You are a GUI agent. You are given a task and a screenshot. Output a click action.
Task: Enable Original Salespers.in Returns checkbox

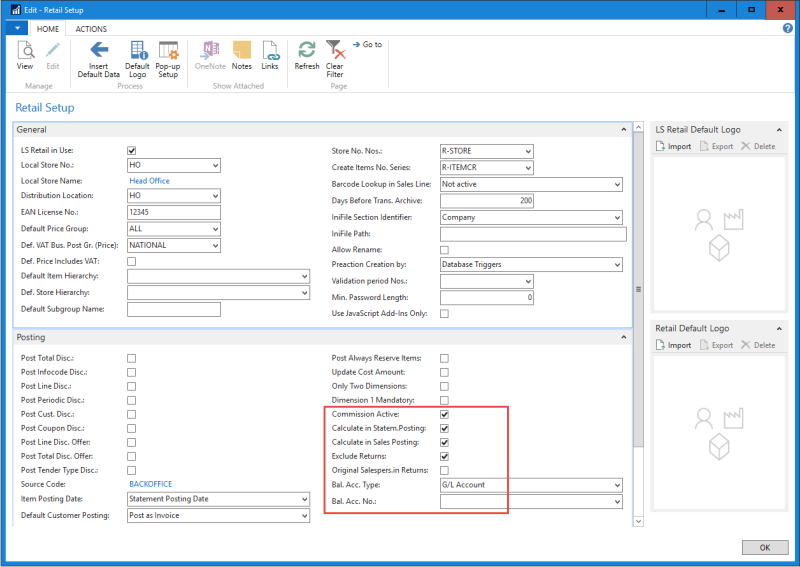[x=444, y=470]
